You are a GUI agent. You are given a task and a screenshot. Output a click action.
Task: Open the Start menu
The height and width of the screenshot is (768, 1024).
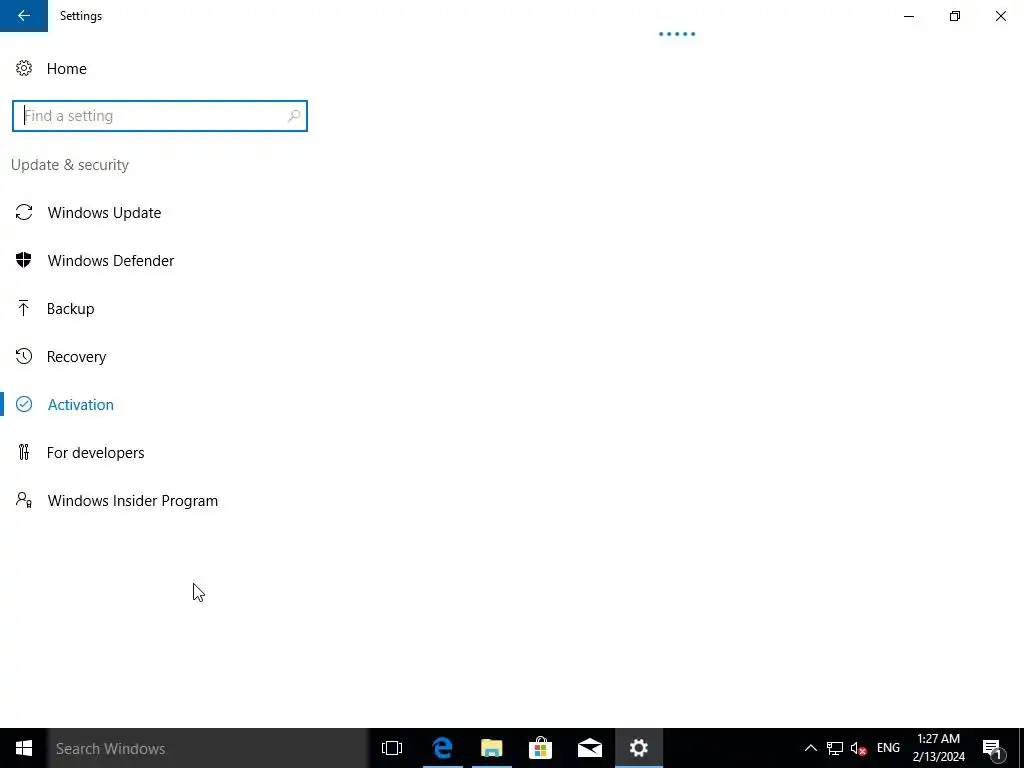click(x=24, y=748)
